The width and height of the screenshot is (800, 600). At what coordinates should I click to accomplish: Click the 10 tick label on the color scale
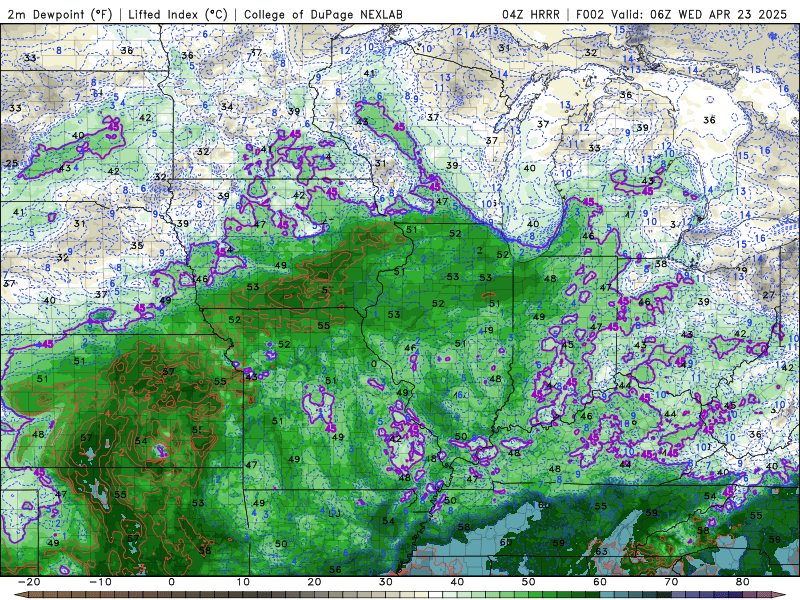point(243,582)
